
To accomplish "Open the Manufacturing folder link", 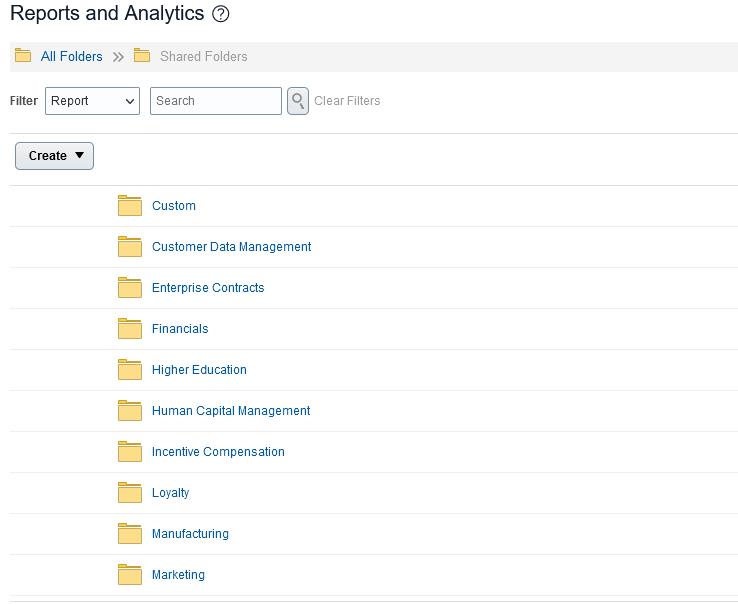I will pyautogui.click(x=190, y=533).
